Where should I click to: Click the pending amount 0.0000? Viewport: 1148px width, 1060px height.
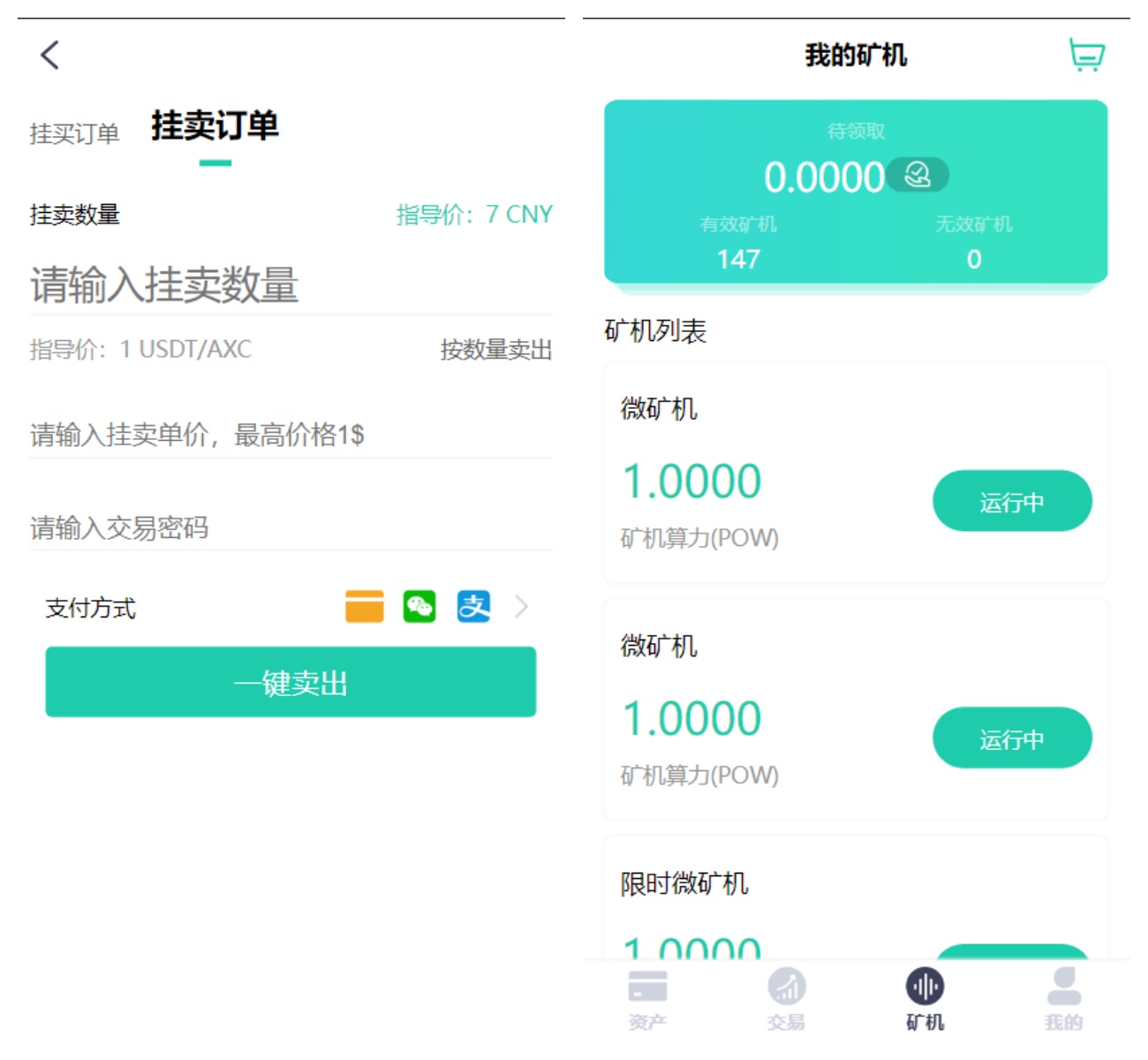[824, 178]
